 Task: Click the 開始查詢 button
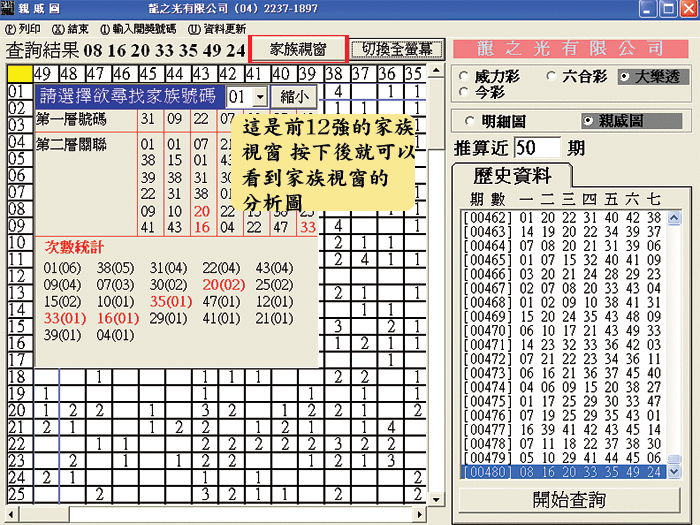coord(569,500)
